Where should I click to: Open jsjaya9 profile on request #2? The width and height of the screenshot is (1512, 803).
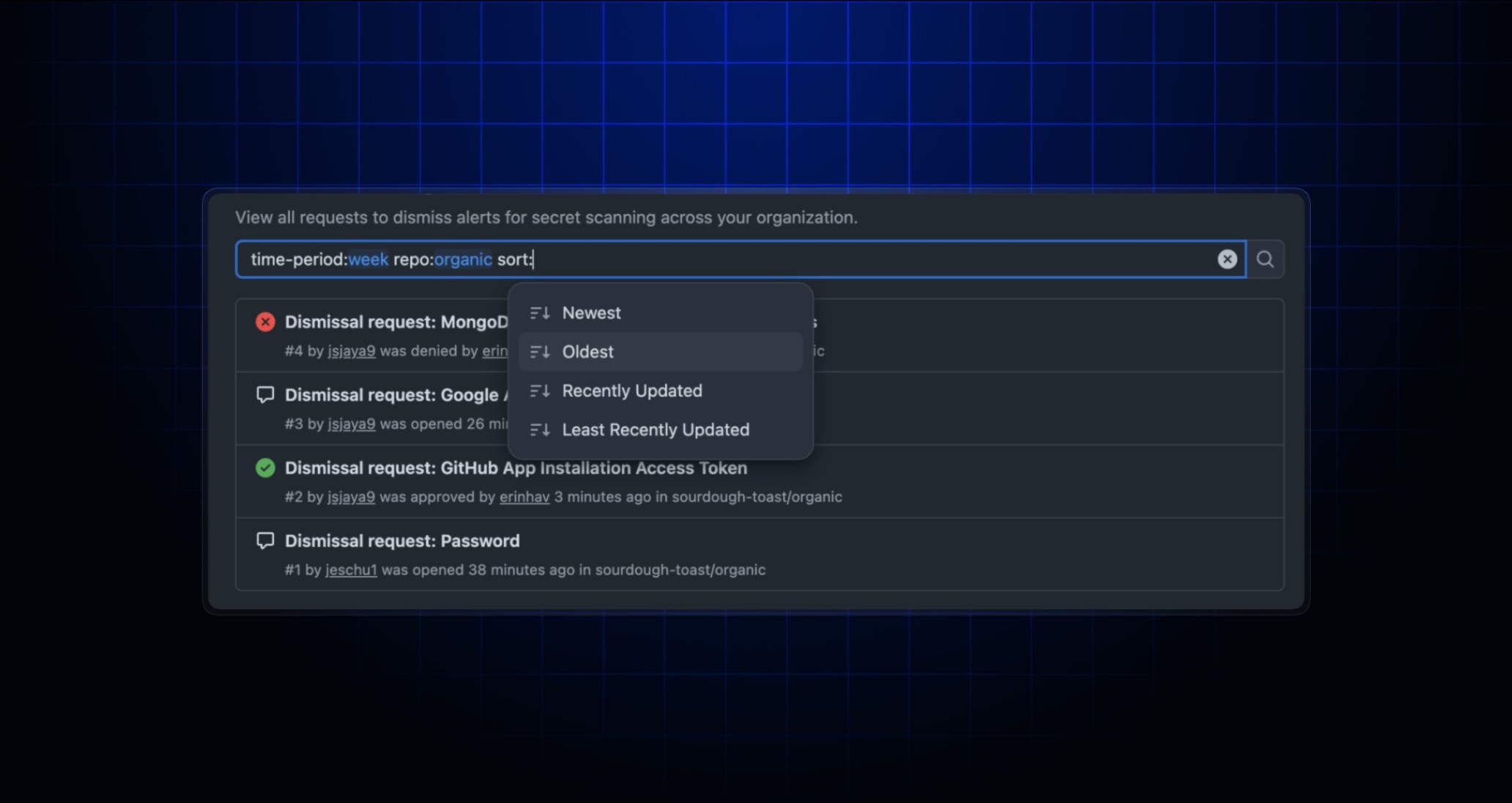tap(352, 497)
